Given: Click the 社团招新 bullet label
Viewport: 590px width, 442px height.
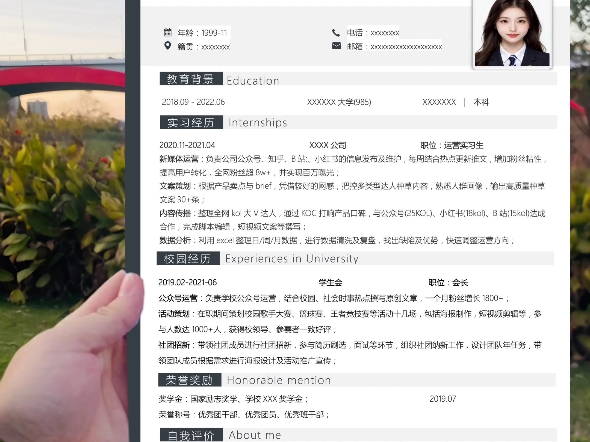Looking at the screenshot, I should (x=175, y=345).
